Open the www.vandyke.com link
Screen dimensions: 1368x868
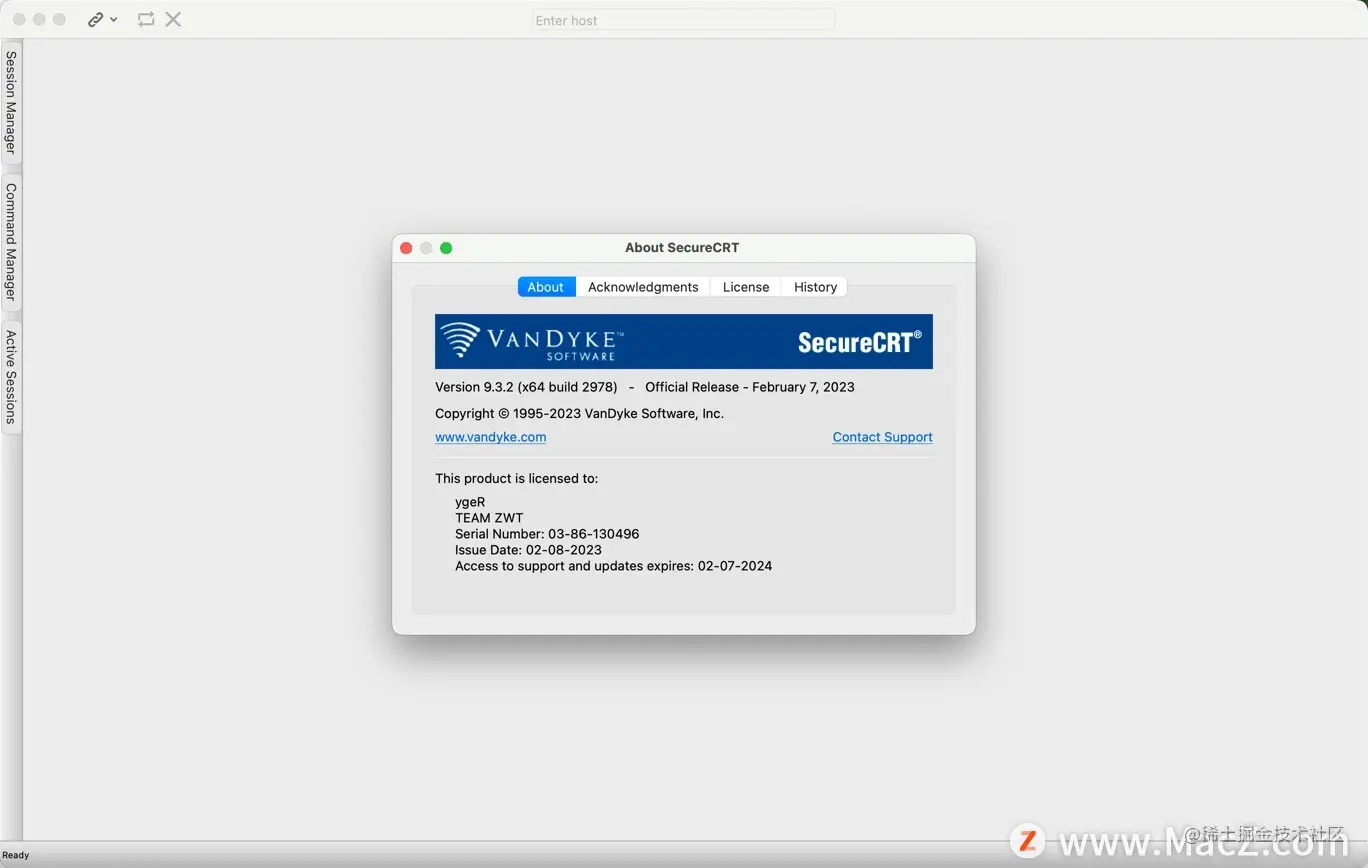click(490, 437)
